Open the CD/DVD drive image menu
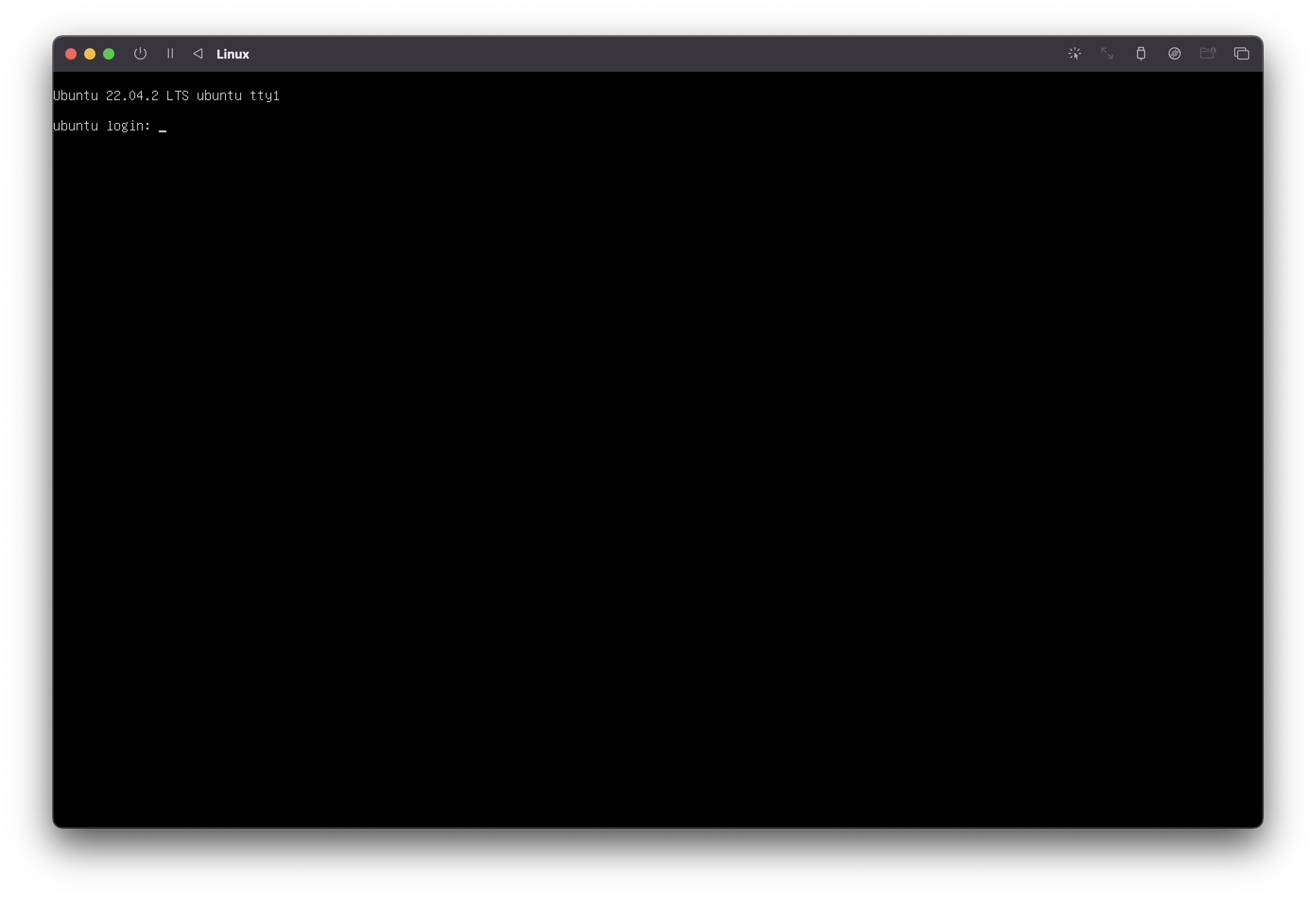1316x898 pixels. click(1175, 54)
